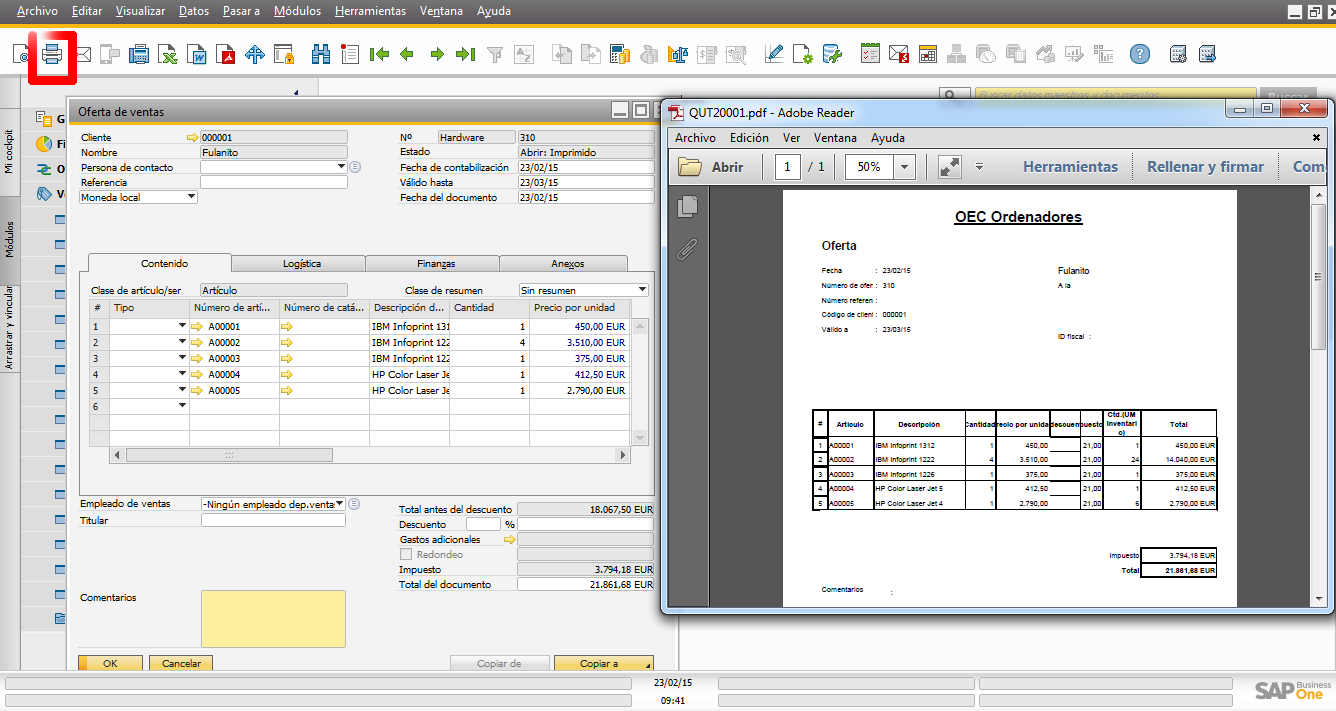Open the Copiar a dropdown button

pyautogui.click(x=604, y=663)
